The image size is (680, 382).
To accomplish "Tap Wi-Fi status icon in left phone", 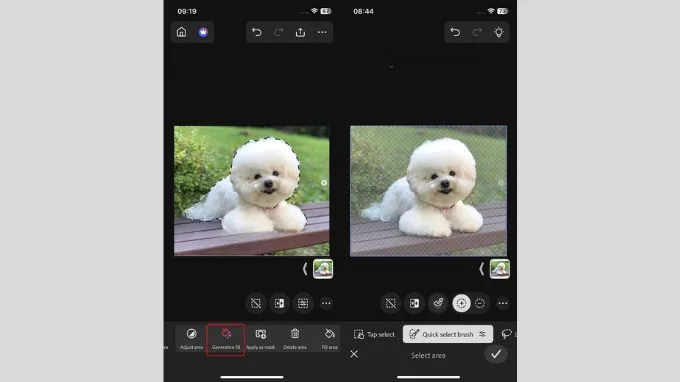I will coord(314,11).
